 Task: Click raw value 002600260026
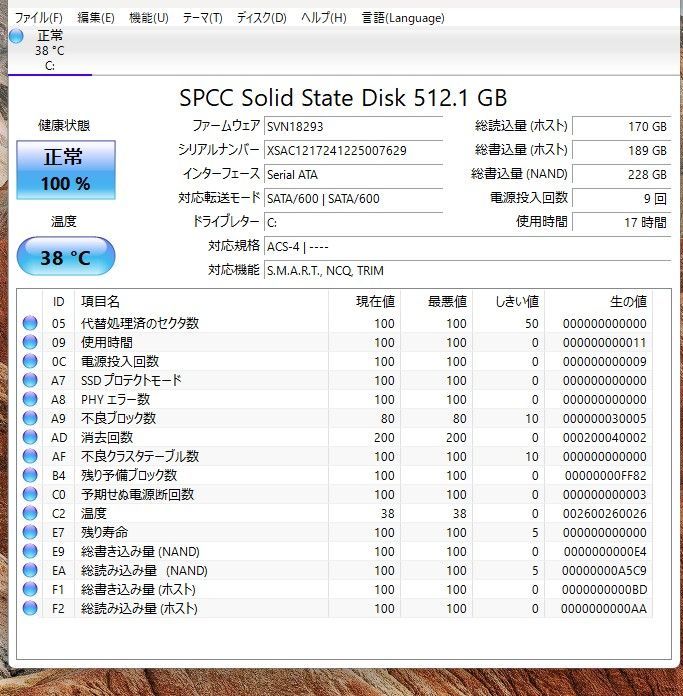click(604, 514)
